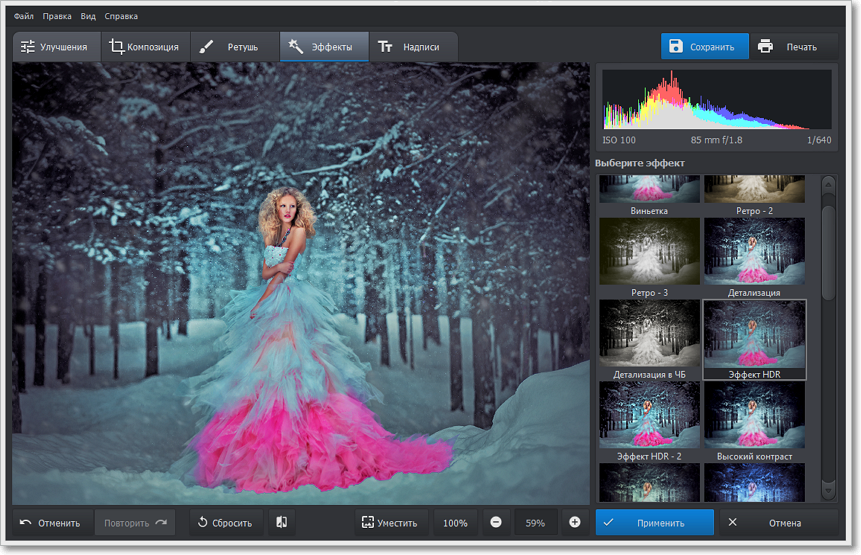Click the color histogram graph
Screen dimensions: 861x555
coord(717,99)
